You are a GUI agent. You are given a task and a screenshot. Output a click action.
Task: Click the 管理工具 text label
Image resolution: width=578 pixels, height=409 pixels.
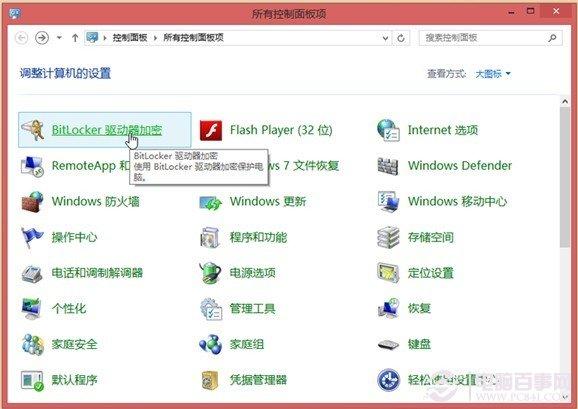[253, 309]
